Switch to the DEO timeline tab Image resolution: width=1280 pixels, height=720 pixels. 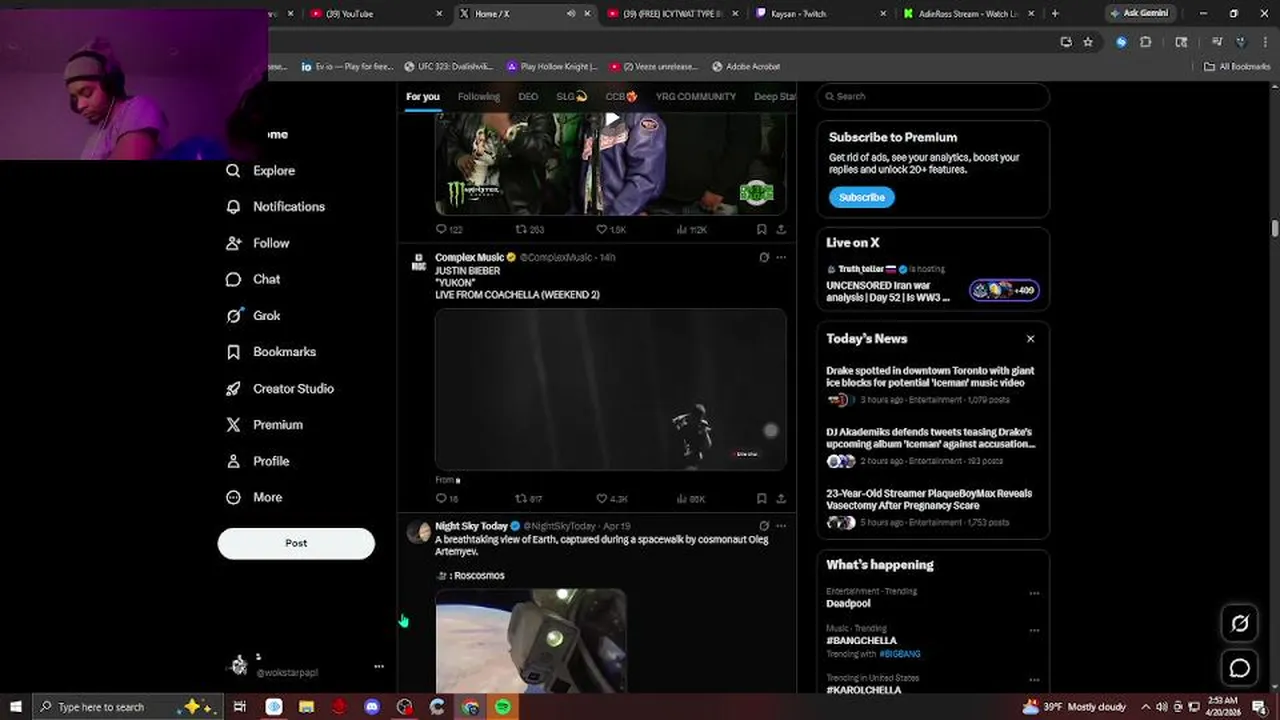[x=528, y=97]
